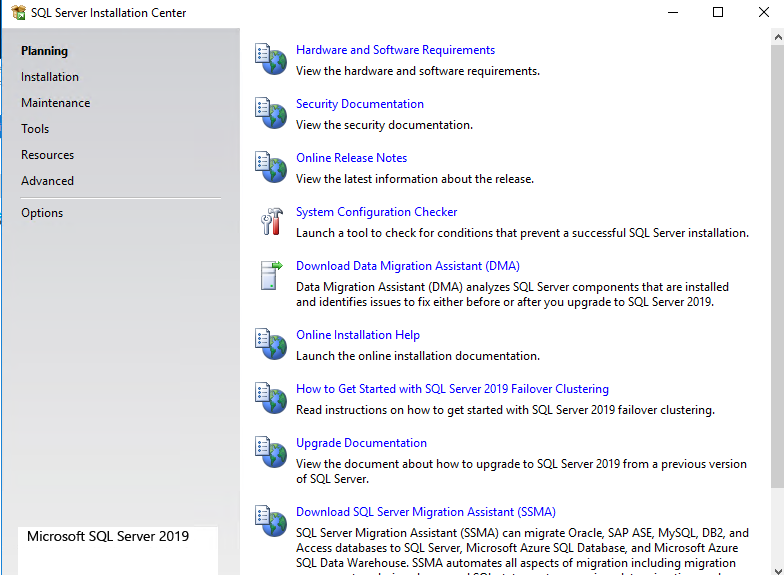Switch to the Options category
This screenshot has height=575, width=784.
(x=42, y=213)
